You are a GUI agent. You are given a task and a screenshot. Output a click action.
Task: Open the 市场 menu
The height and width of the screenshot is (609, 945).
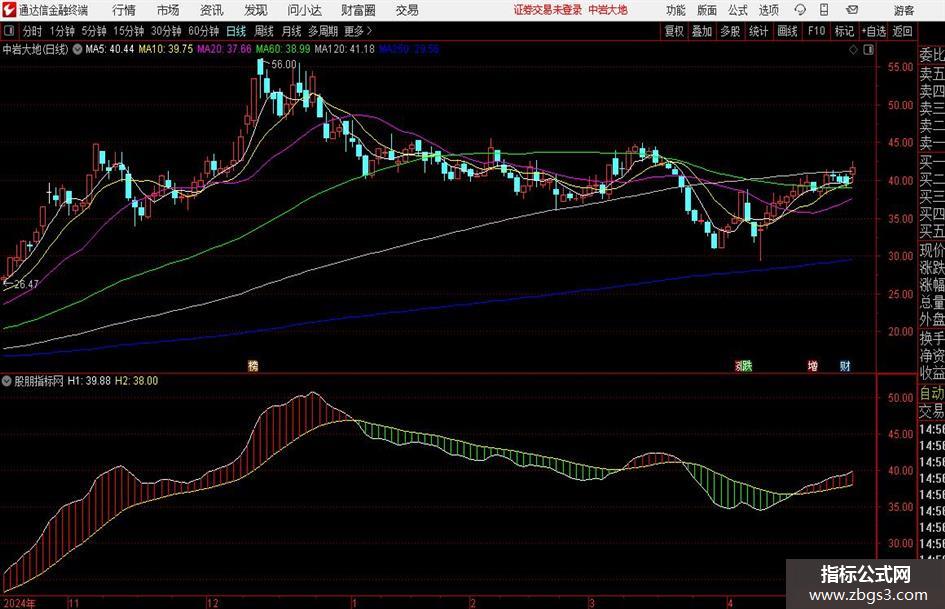(168, 10)
